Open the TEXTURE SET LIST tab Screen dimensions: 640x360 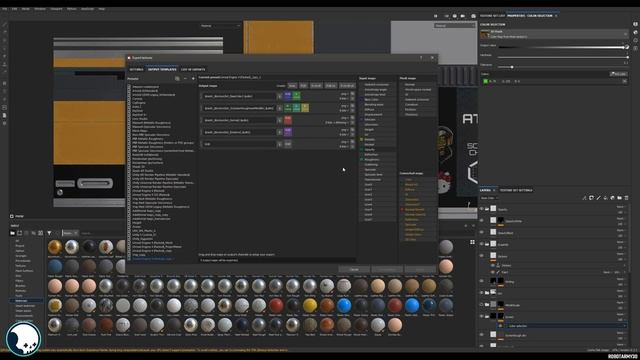tap(492, 16)
